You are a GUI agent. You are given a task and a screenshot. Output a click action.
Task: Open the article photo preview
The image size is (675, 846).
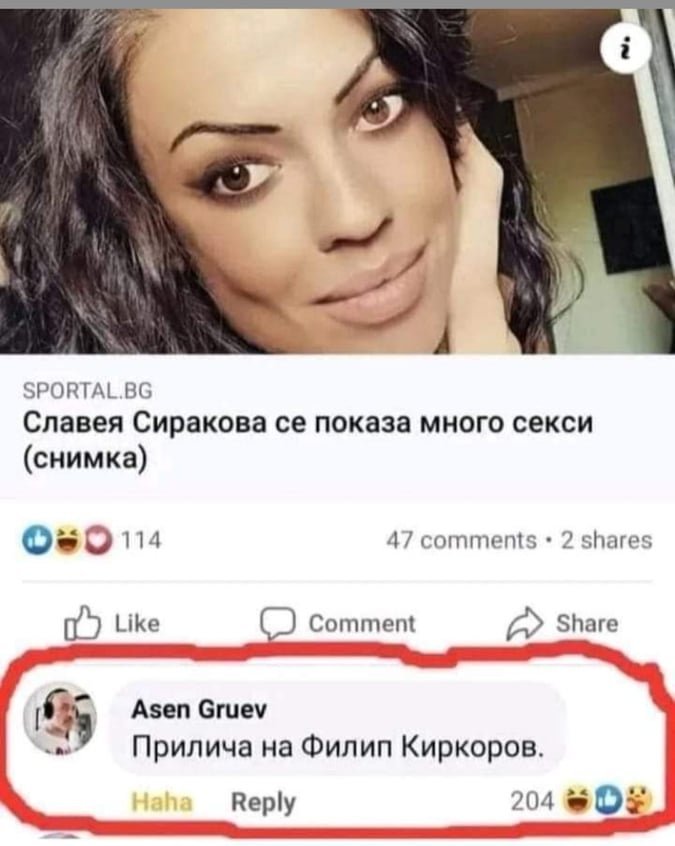click(337, 181)
